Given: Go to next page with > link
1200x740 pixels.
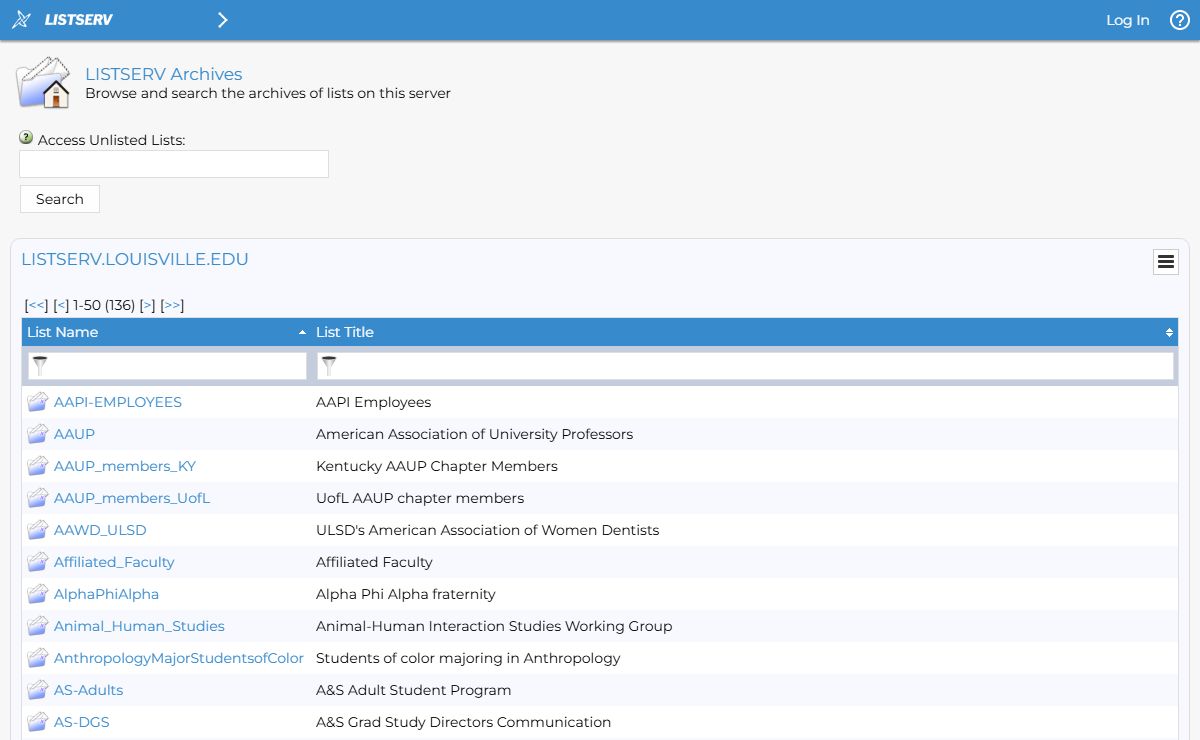Looking at the screenshot, I should pyautogui.click(x=147, y=305).
